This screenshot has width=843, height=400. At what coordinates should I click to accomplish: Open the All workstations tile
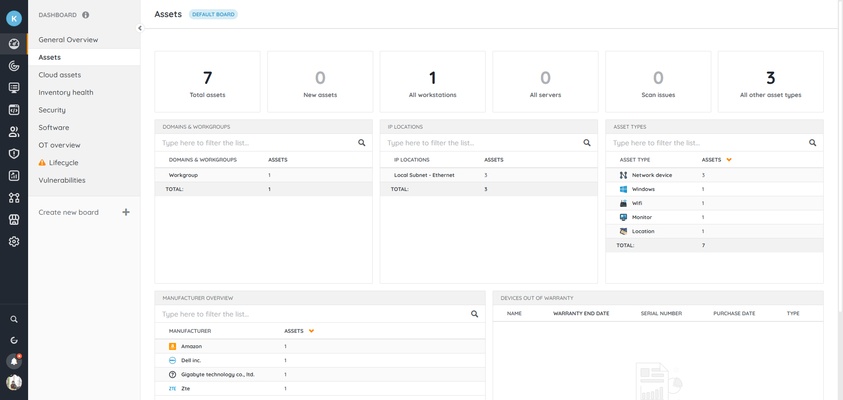pyautogui.click(x=432, y=83)
